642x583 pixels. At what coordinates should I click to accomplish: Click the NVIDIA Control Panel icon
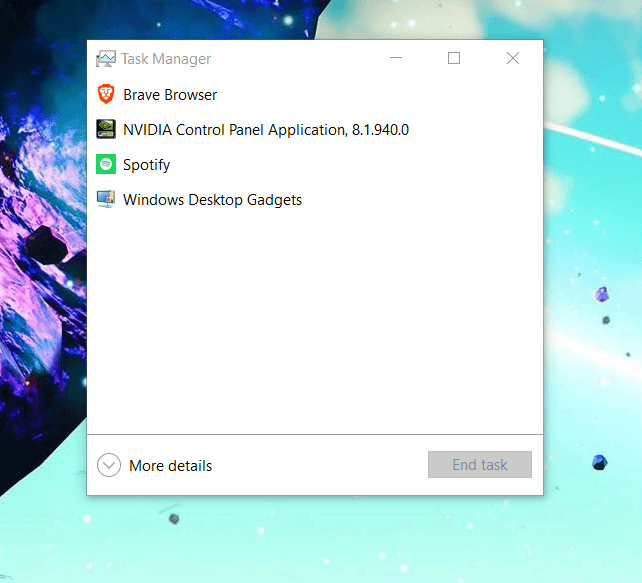106,129
